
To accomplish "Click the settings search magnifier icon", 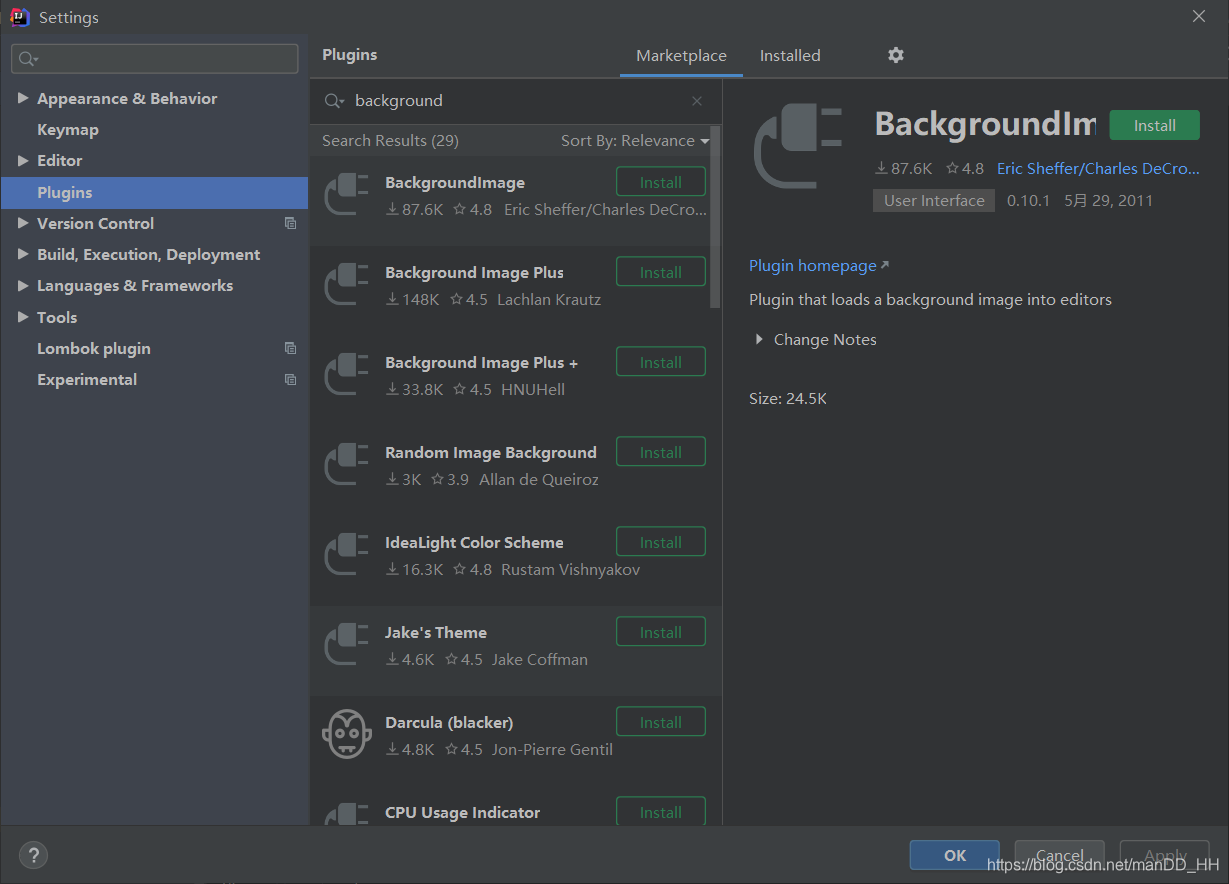I will 28,59.
